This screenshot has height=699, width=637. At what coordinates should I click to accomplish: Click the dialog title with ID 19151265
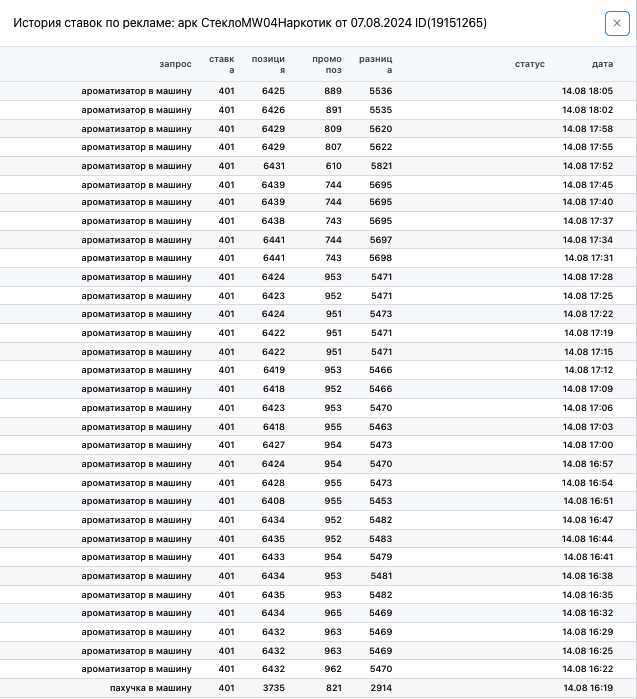click(x=250, y=23)
